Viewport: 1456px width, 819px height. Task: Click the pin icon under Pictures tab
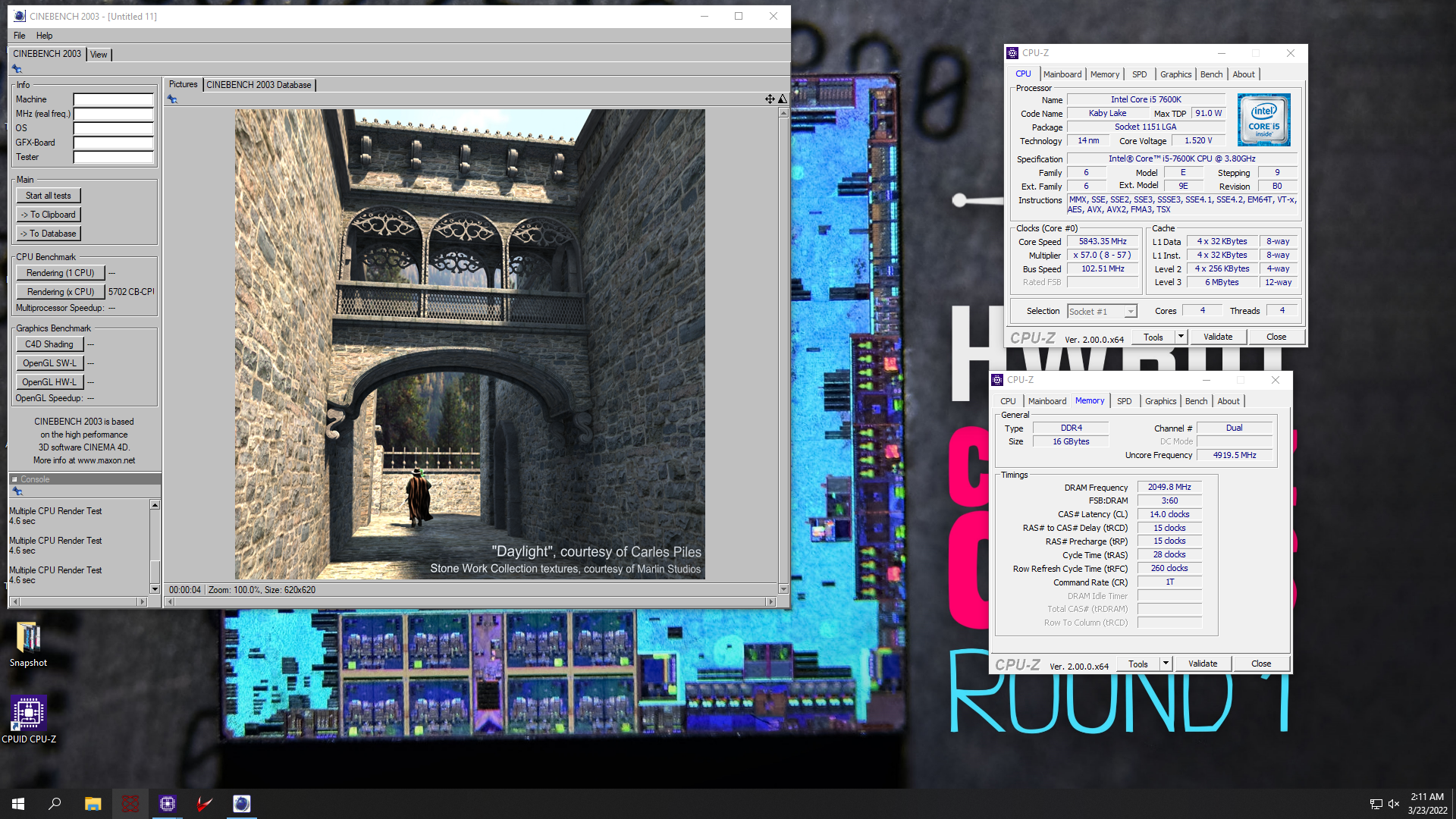point(172,99)
